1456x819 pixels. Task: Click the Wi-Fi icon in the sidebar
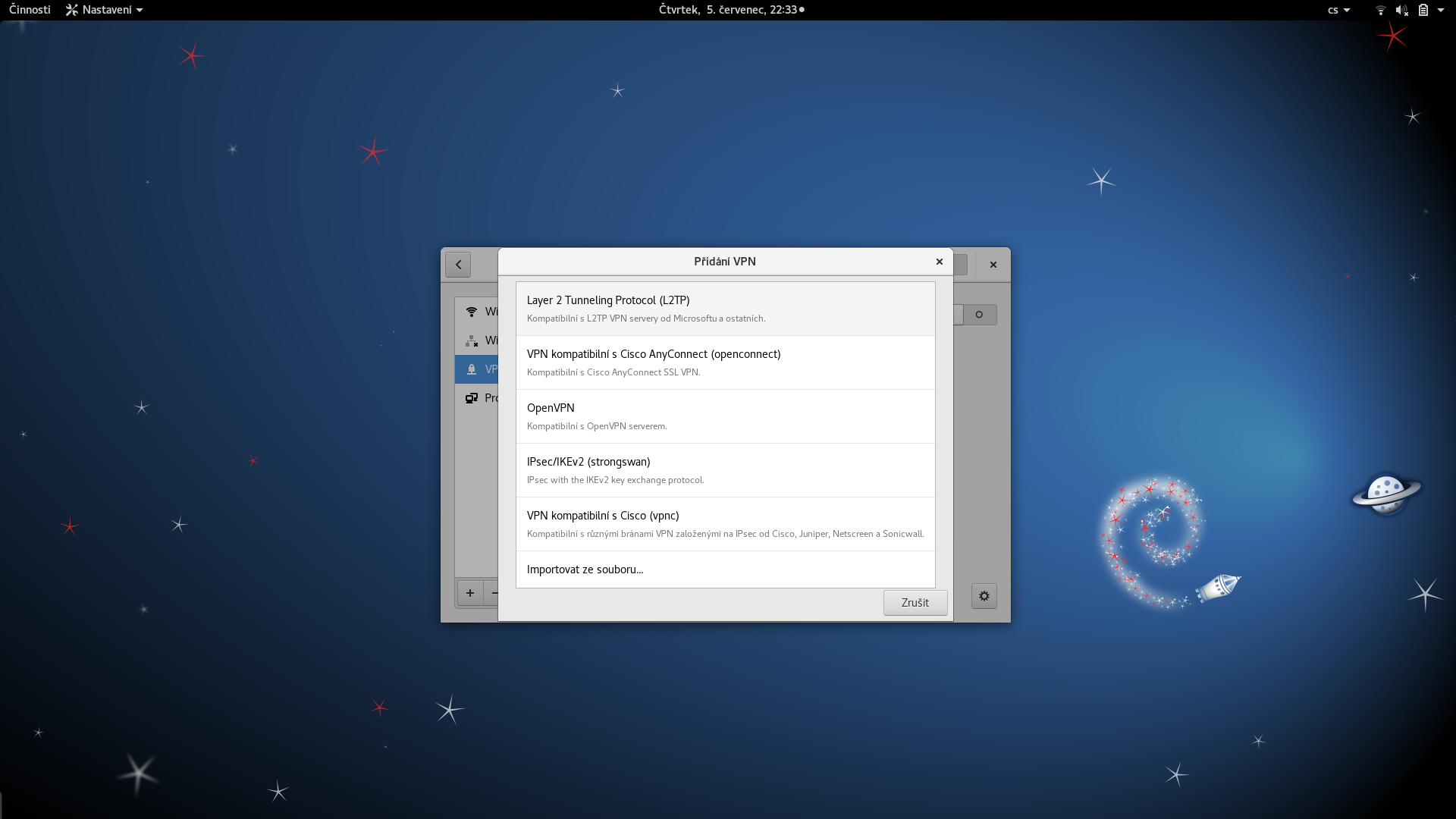472,312
